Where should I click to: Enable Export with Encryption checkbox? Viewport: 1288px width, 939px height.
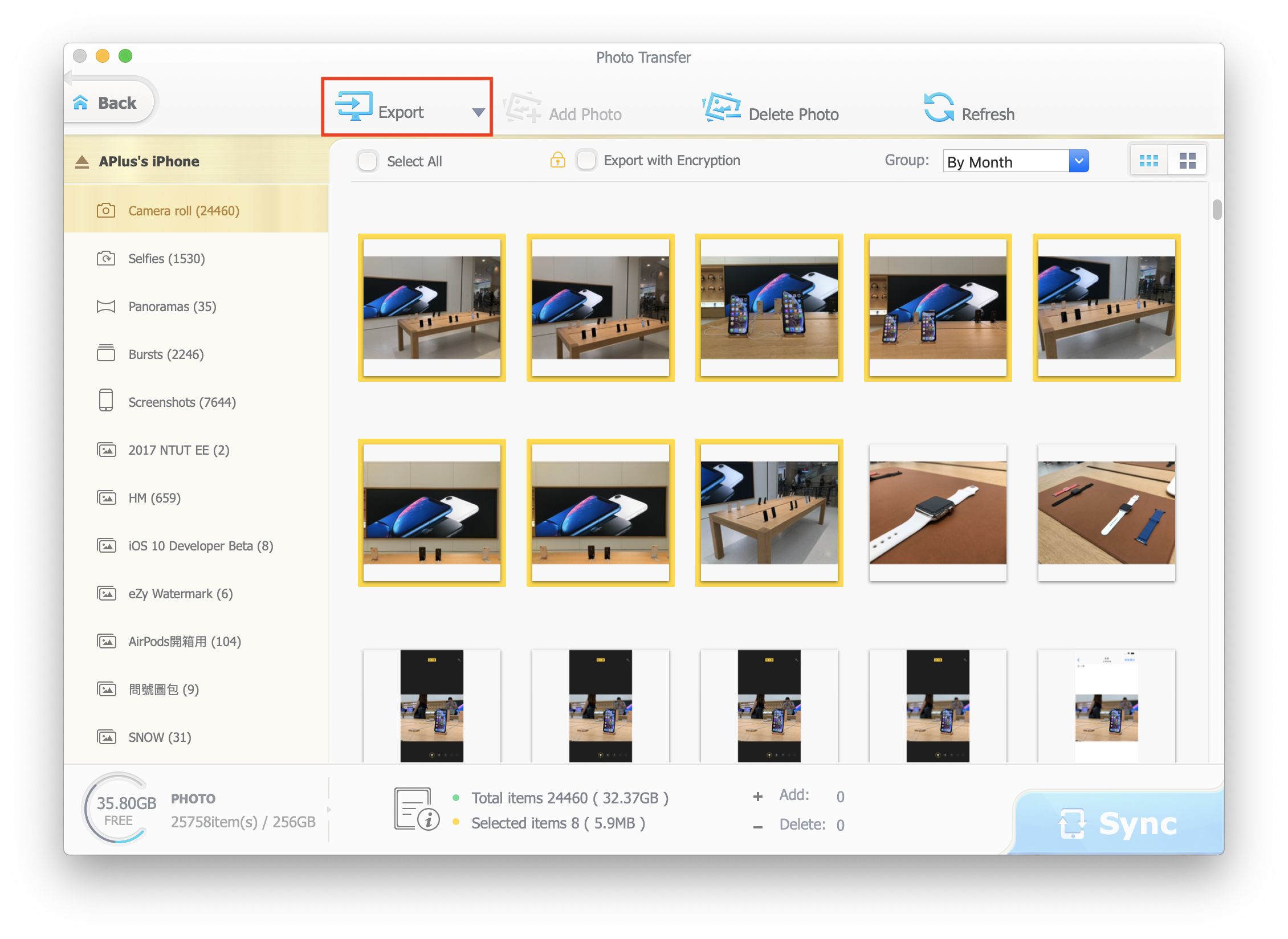point(586,160)
